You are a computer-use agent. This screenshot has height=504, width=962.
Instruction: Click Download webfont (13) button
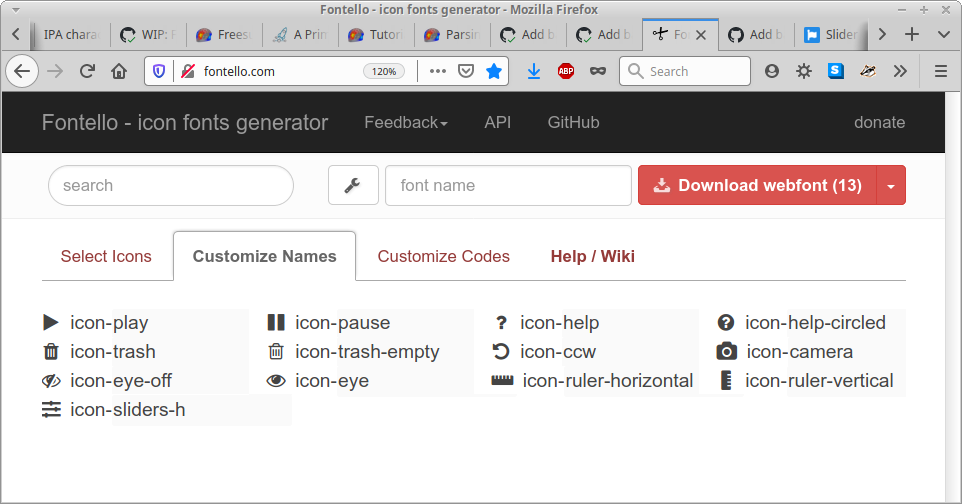click(x=758, y=185)
